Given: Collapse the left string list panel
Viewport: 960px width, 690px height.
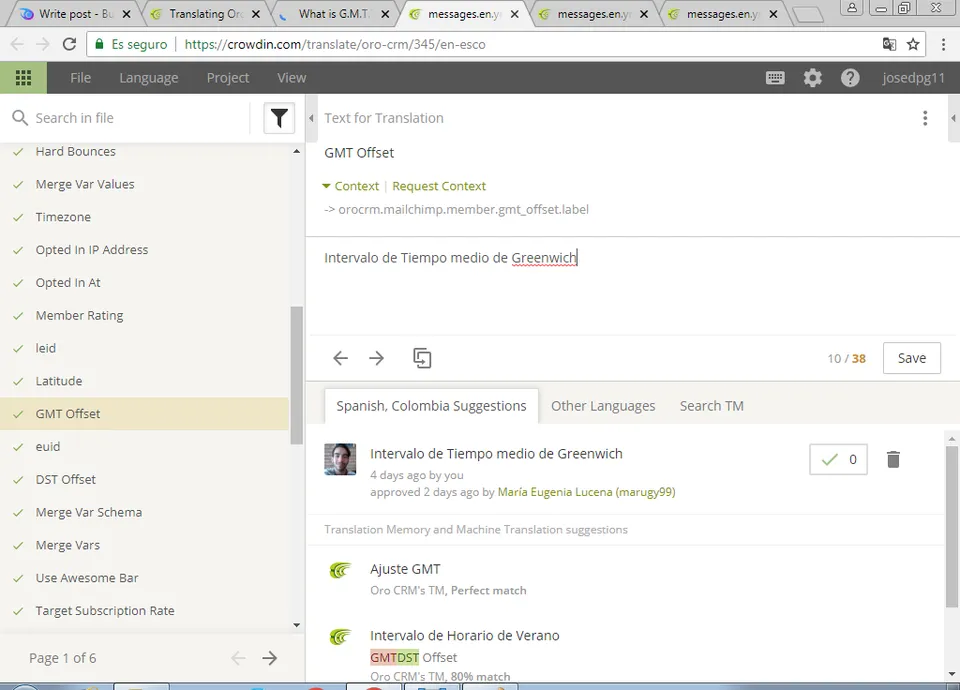Looking at the screenshot, I should tap(311, 118).
